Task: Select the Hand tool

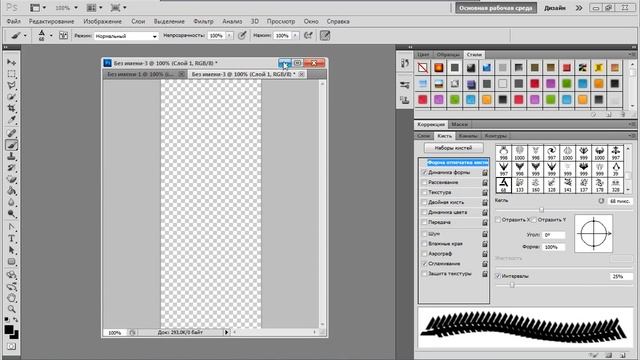Action: click(x=11, y=298)
